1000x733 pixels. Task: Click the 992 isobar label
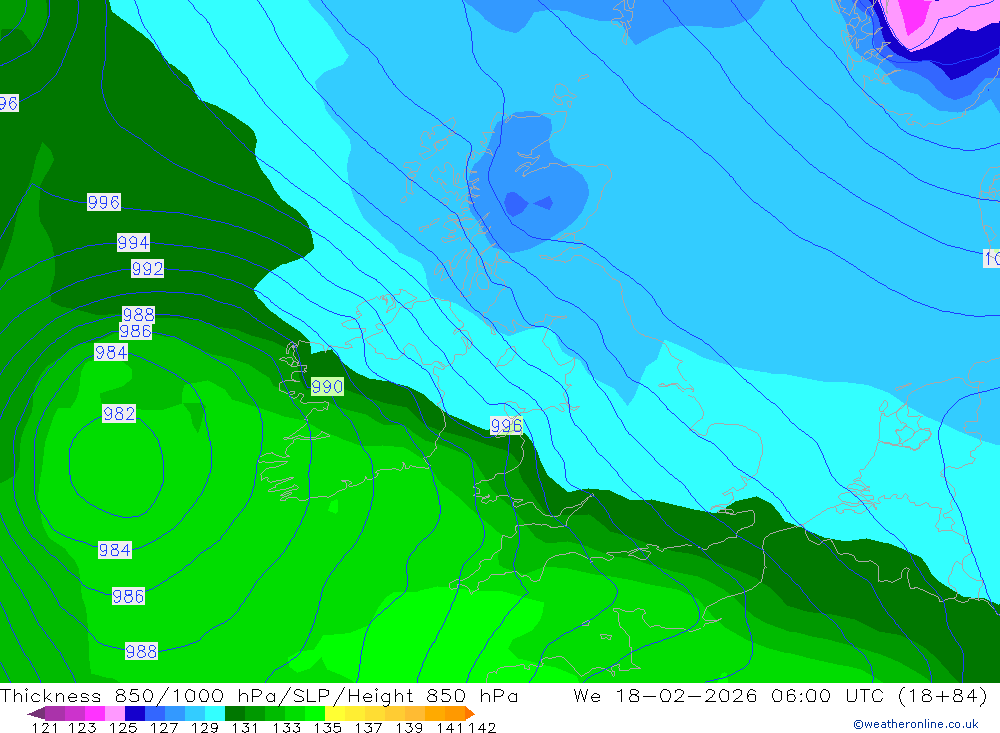click(x=147, y=269)
